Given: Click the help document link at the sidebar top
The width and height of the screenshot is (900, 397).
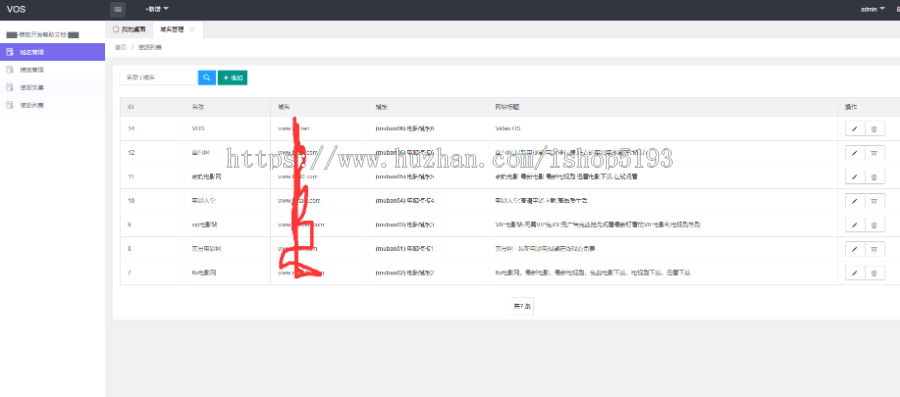Looking at the screenshot, I should (x=42, y=34).
